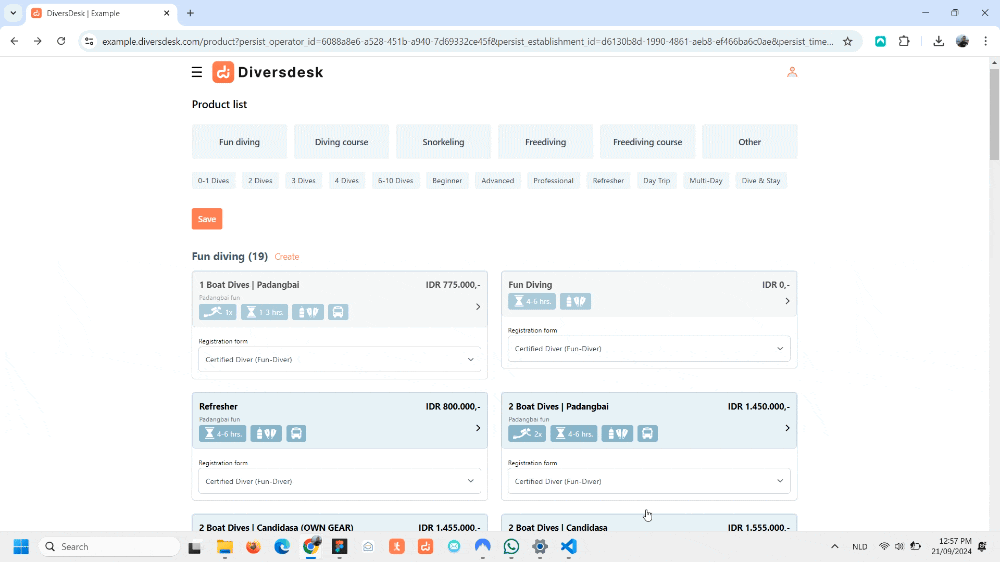Viewport: 1000px width, 562px height.
Task: Bookmark this page with the star icon
Action: tap(848, 41)
